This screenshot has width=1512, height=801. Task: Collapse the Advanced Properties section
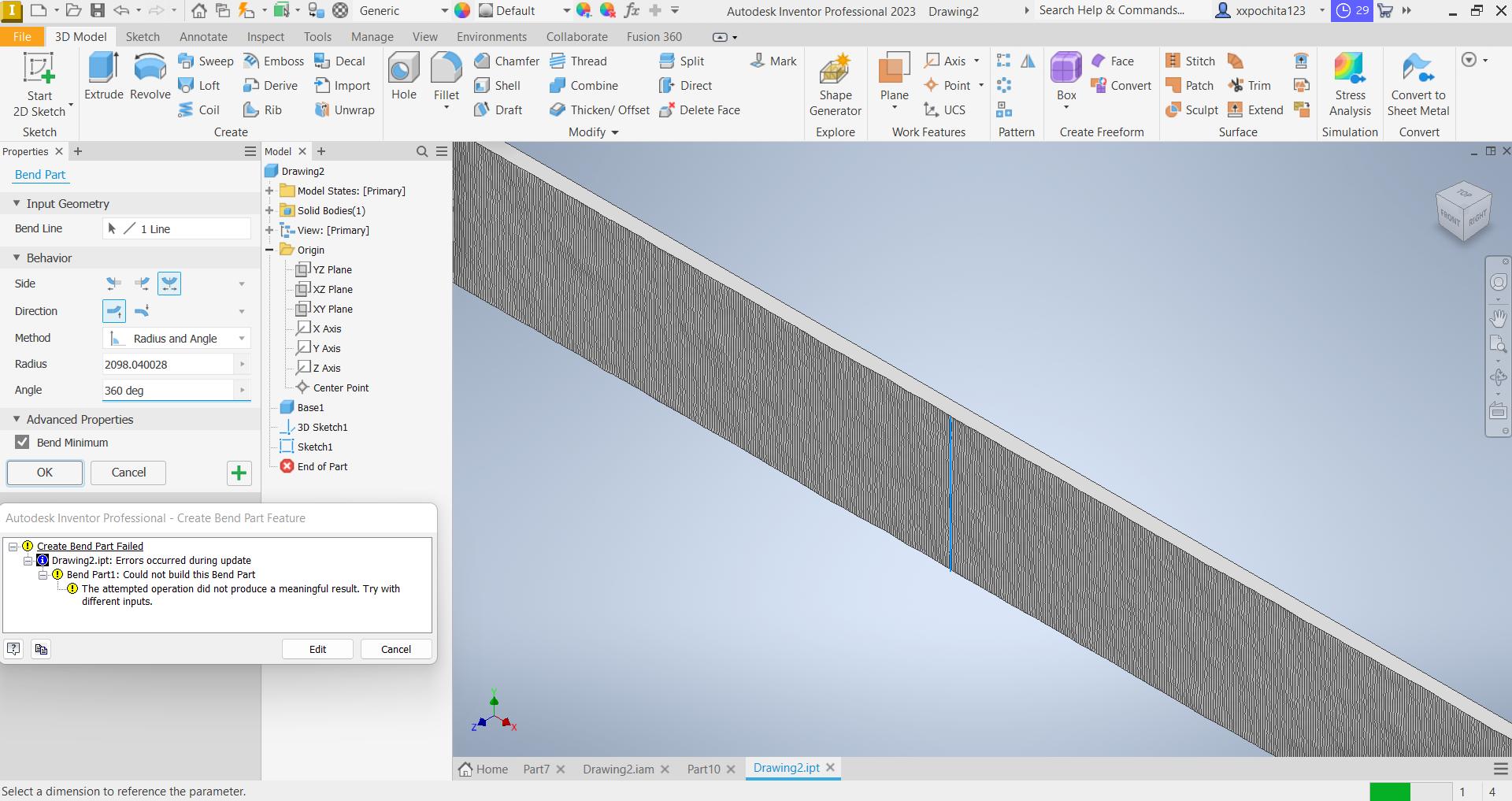[17, 419]
